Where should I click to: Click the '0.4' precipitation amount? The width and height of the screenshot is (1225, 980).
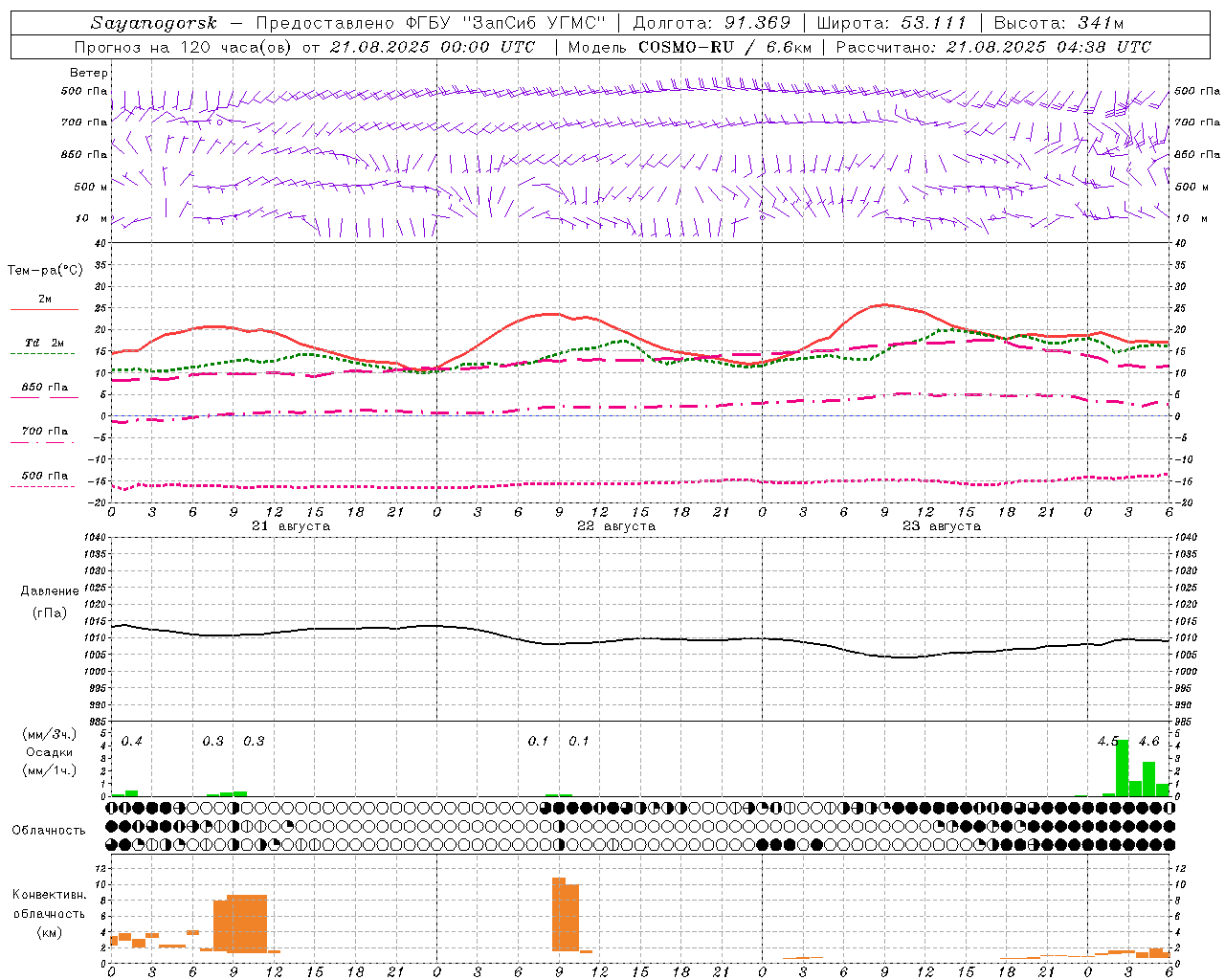(131, 742)
